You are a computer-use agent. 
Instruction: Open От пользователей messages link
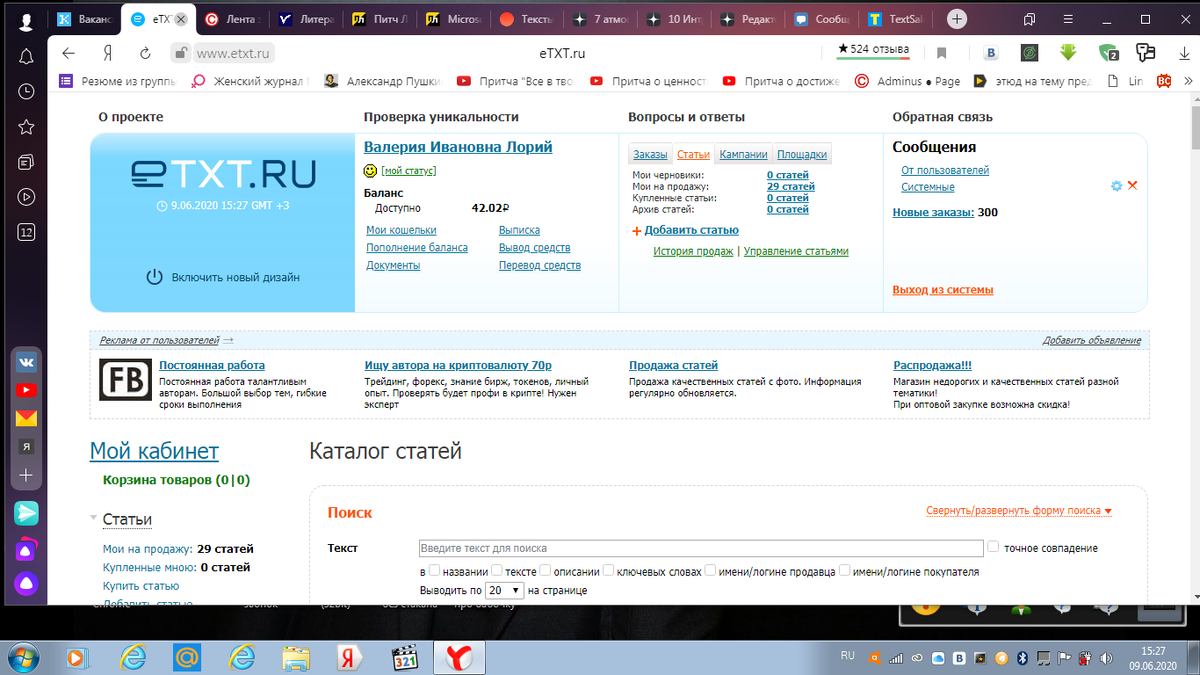[945, 170]
